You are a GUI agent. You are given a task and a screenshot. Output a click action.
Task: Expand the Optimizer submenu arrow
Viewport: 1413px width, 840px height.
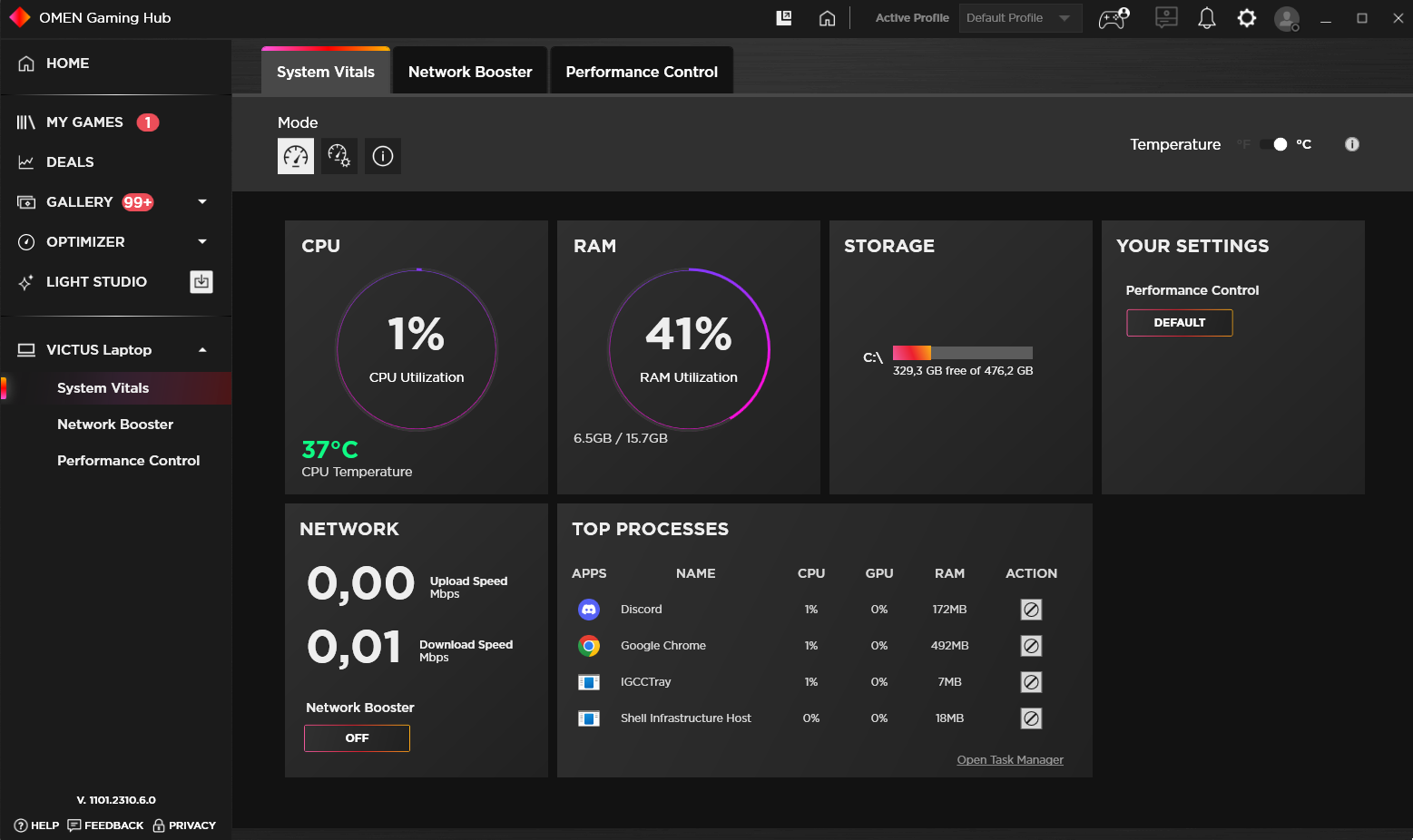click(x=202, y=242)
